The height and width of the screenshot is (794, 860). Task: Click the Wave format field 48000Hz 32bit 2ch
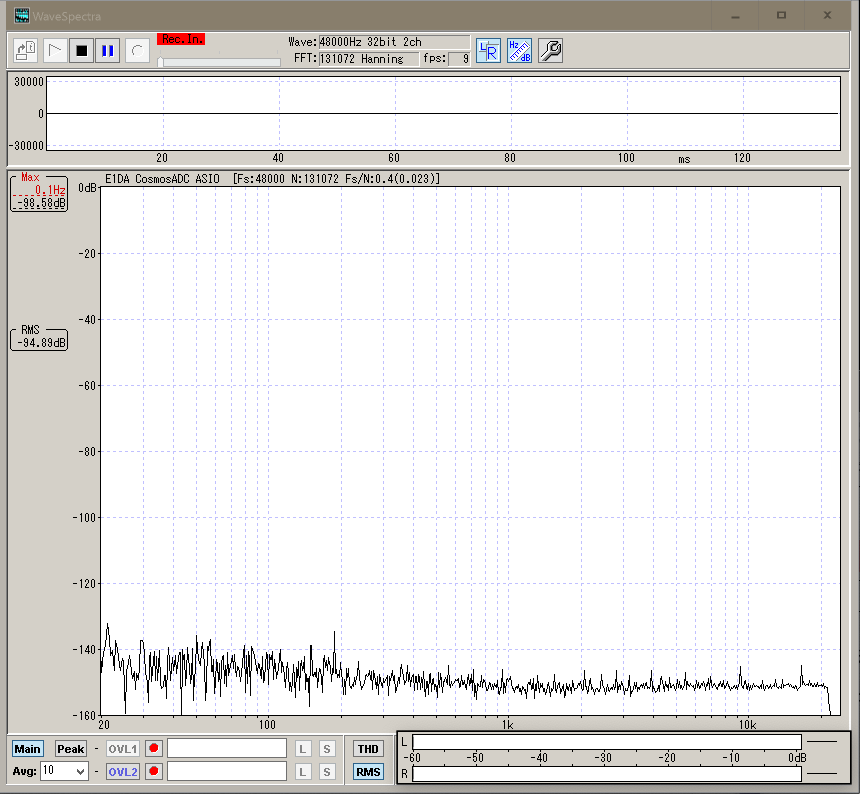[394, 42]
